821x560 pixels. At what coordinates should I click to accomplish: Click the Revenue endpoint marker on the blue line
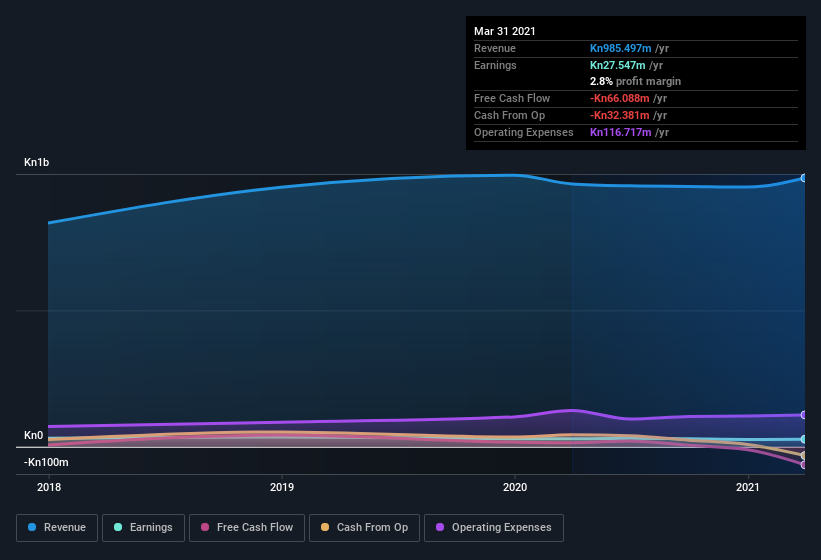point(804,178)
